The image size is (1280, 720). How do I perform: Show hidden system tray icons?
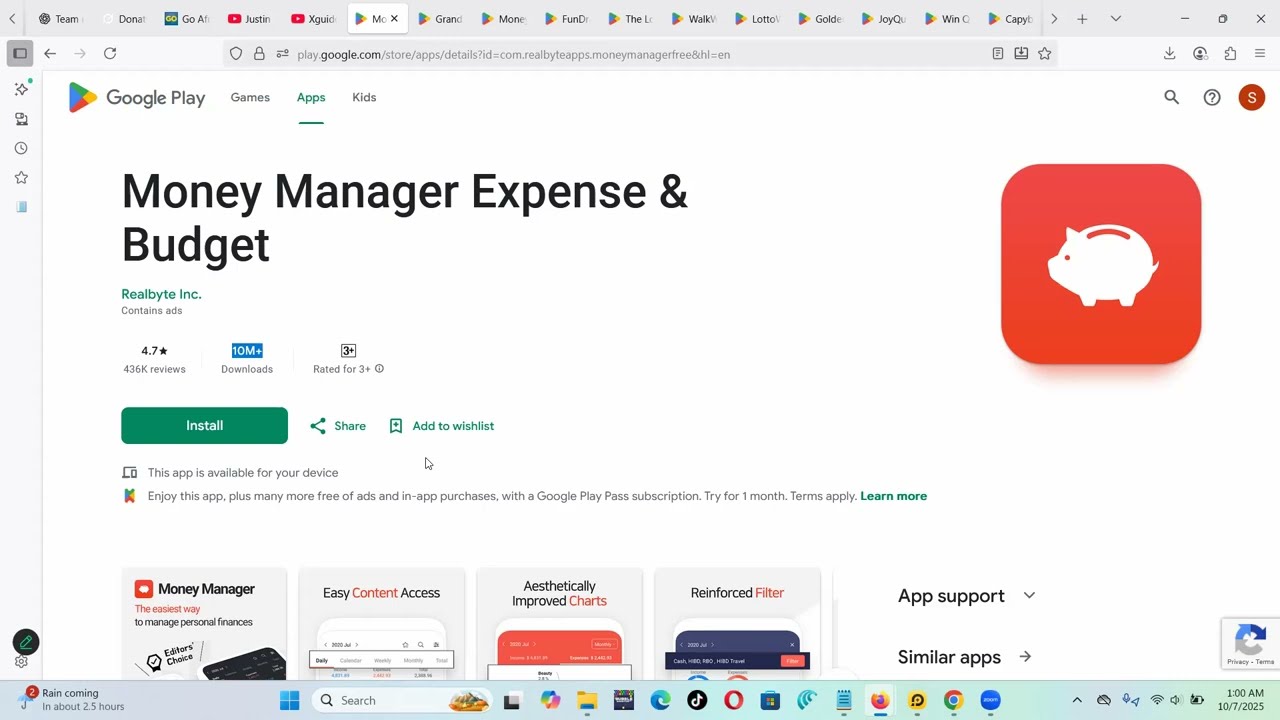click(1077, 700)
